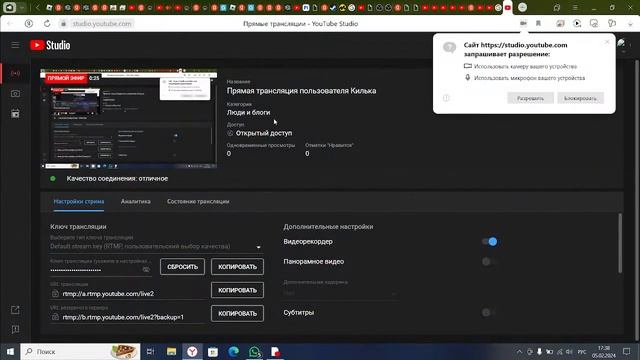
Task: Open the Manage calendar icon in sidebar
Action: click(x=16, y=113)
